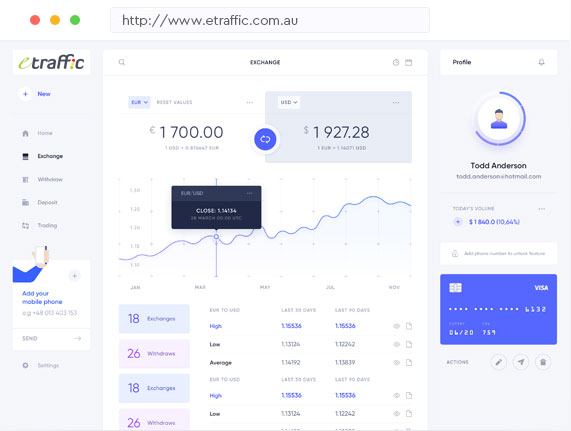571x431 pixels.
Task: Open document icon in the Average row
Action: pos(409,363)
